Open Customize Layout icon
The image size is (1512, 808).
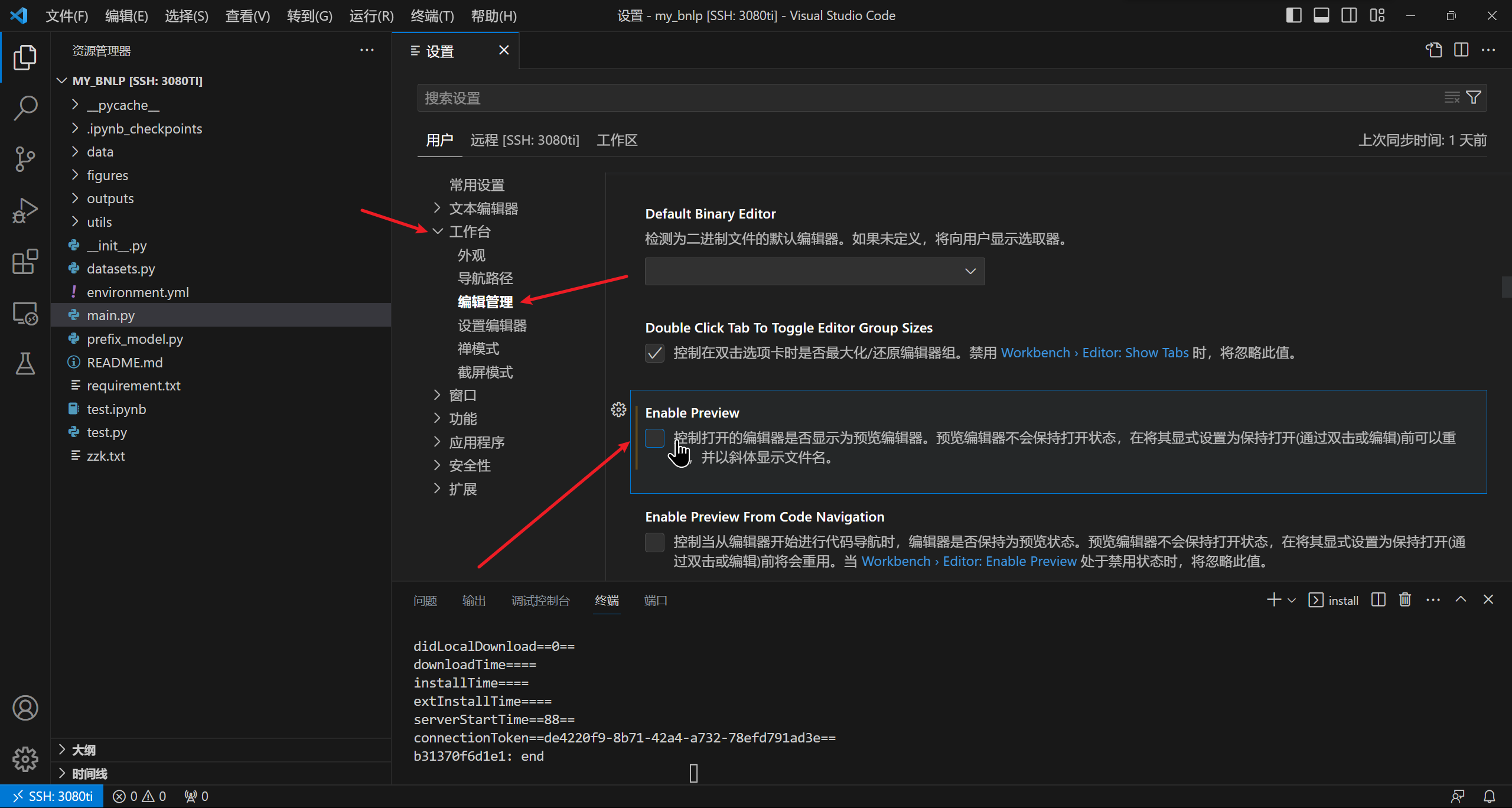[x=1377, y=15]
